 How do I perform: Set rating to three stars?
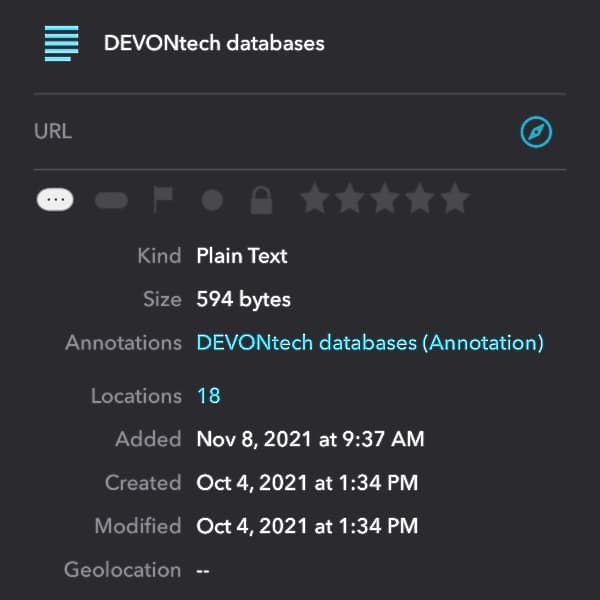click(x=385, y=198)
